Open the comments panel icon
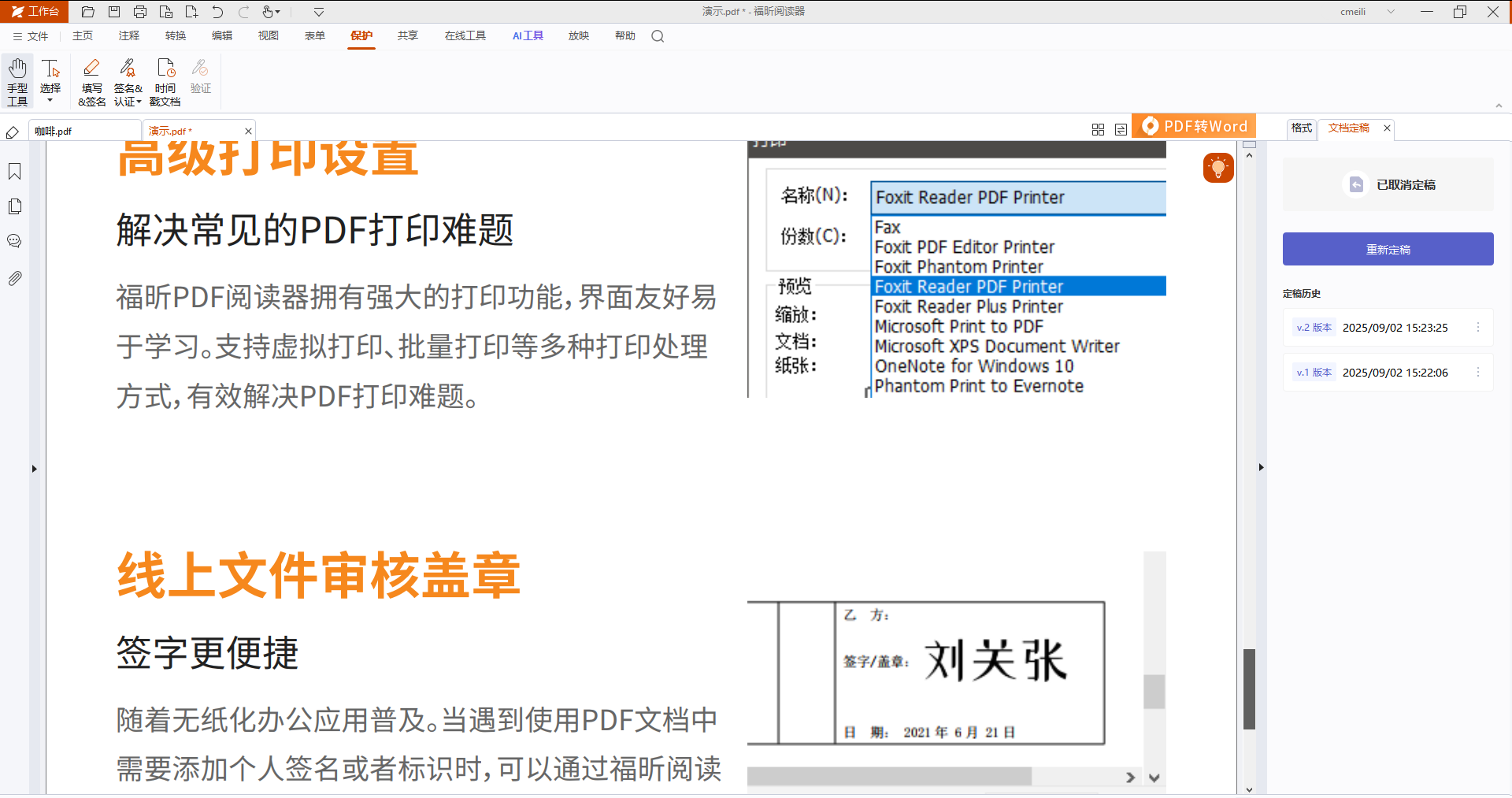Screen dimensions: 1512x798 (x=15, y=241)
